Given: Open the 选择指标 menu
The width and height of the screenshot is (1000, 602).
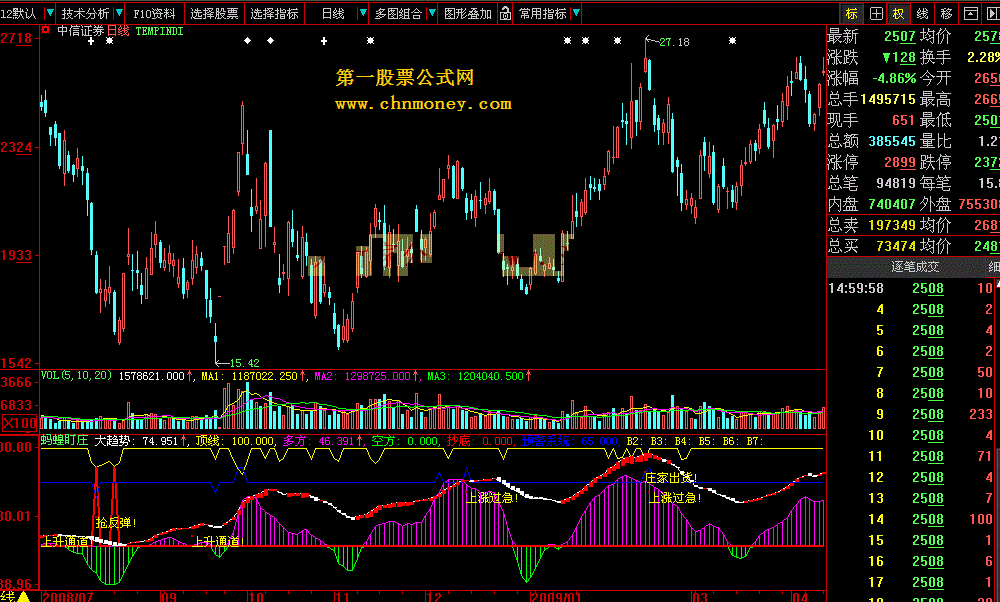Looking at the screenshot, I should pos(274,13).
